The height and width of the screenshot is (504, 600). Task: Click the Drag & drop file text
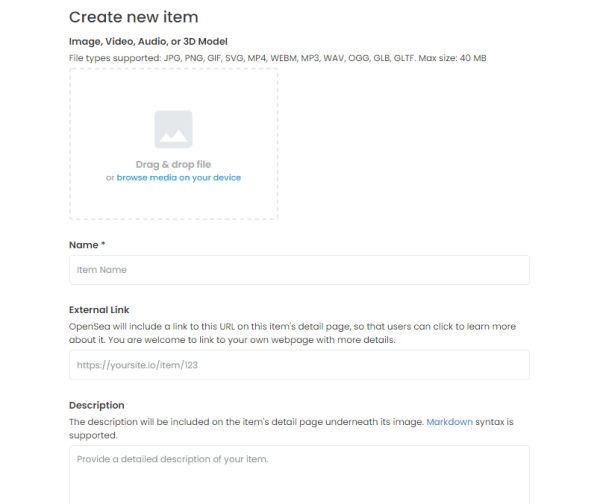[x=173, y=165]
